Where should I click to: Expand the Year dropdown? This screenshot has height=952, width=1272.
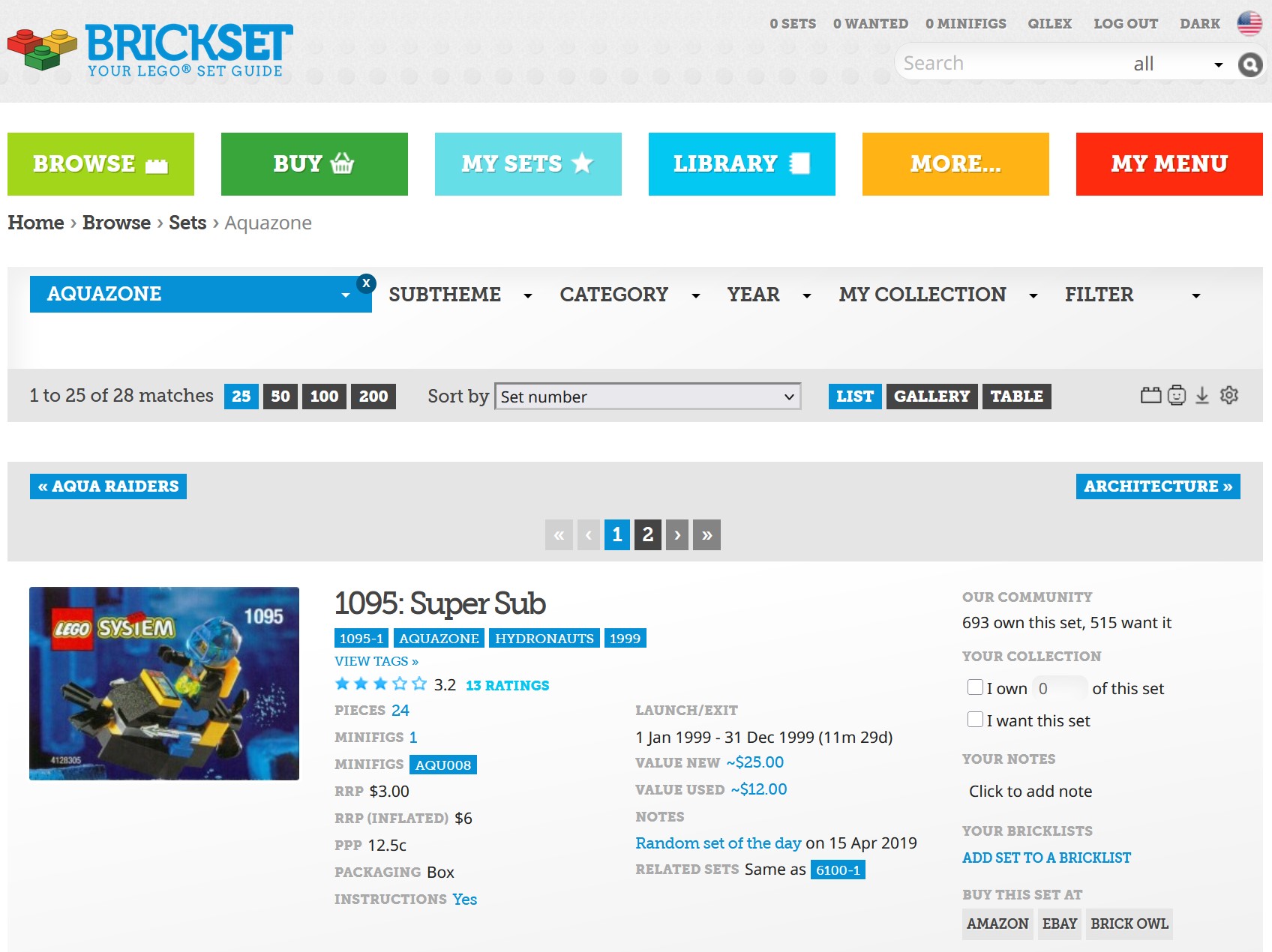coord(769,295)
